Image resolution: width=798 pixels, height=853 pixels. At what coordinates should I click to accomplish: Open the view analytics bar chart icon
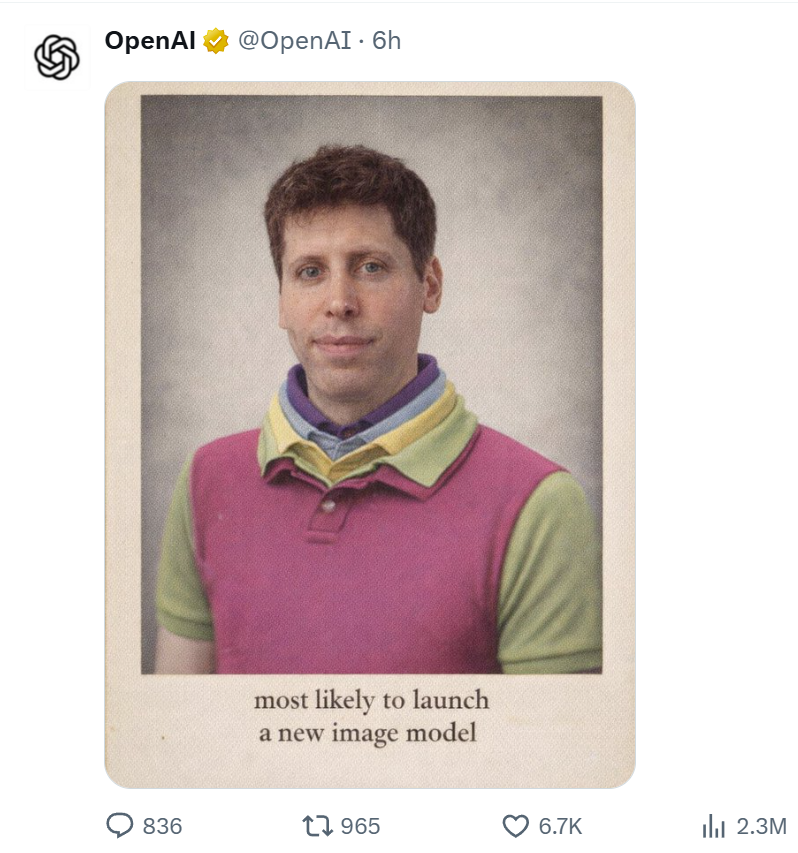(x=713, y=825)
